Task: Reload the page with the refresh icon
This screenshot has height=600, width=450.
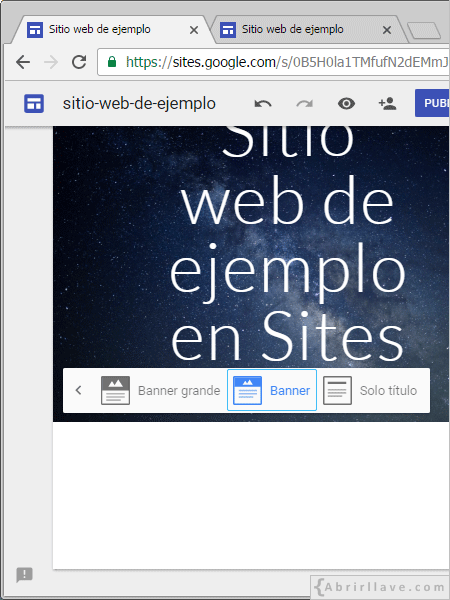Action: tap(79, 62)
